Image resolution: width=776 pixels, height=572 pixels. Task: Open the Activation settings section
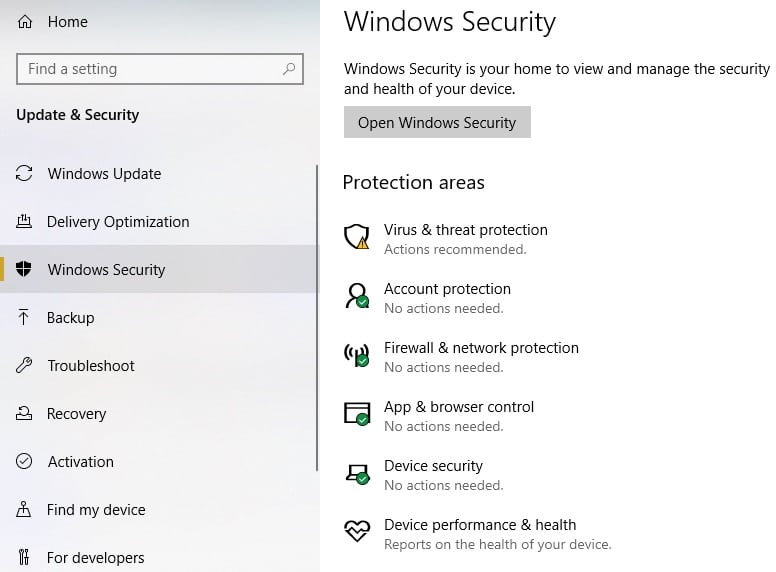click(80, 462)
